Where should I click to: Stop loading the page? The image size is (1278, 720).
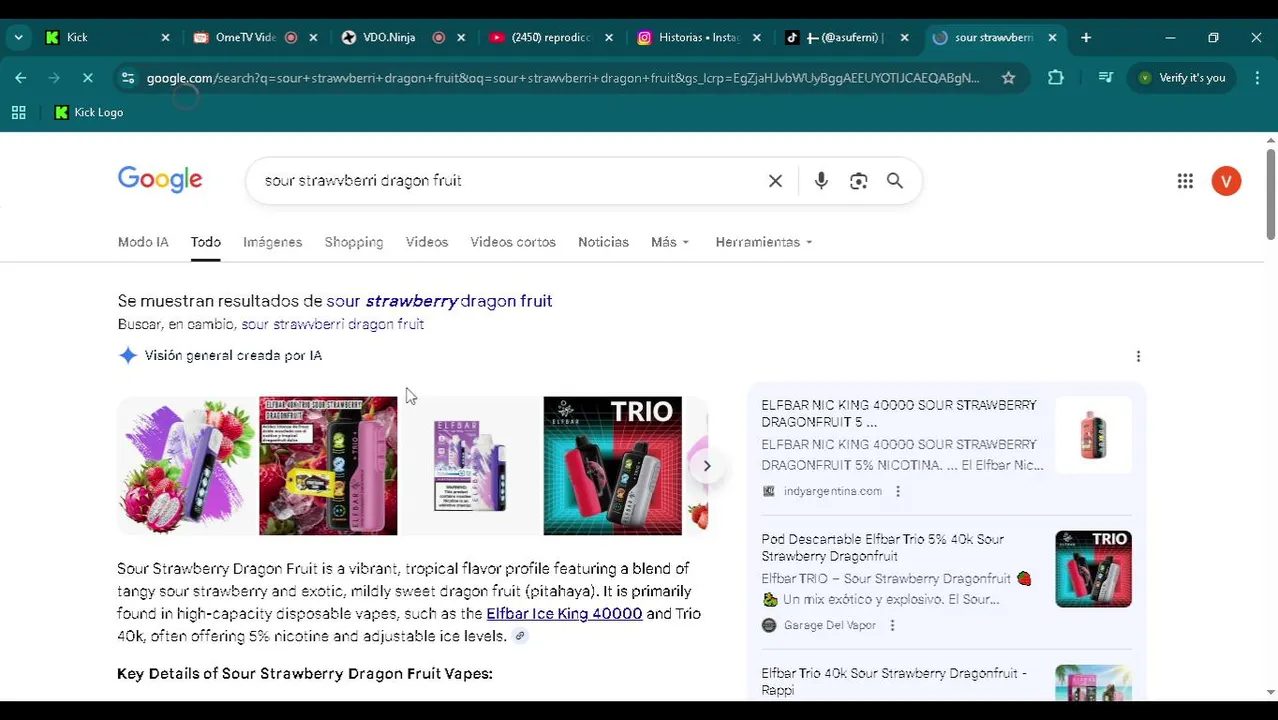point(87,78)
